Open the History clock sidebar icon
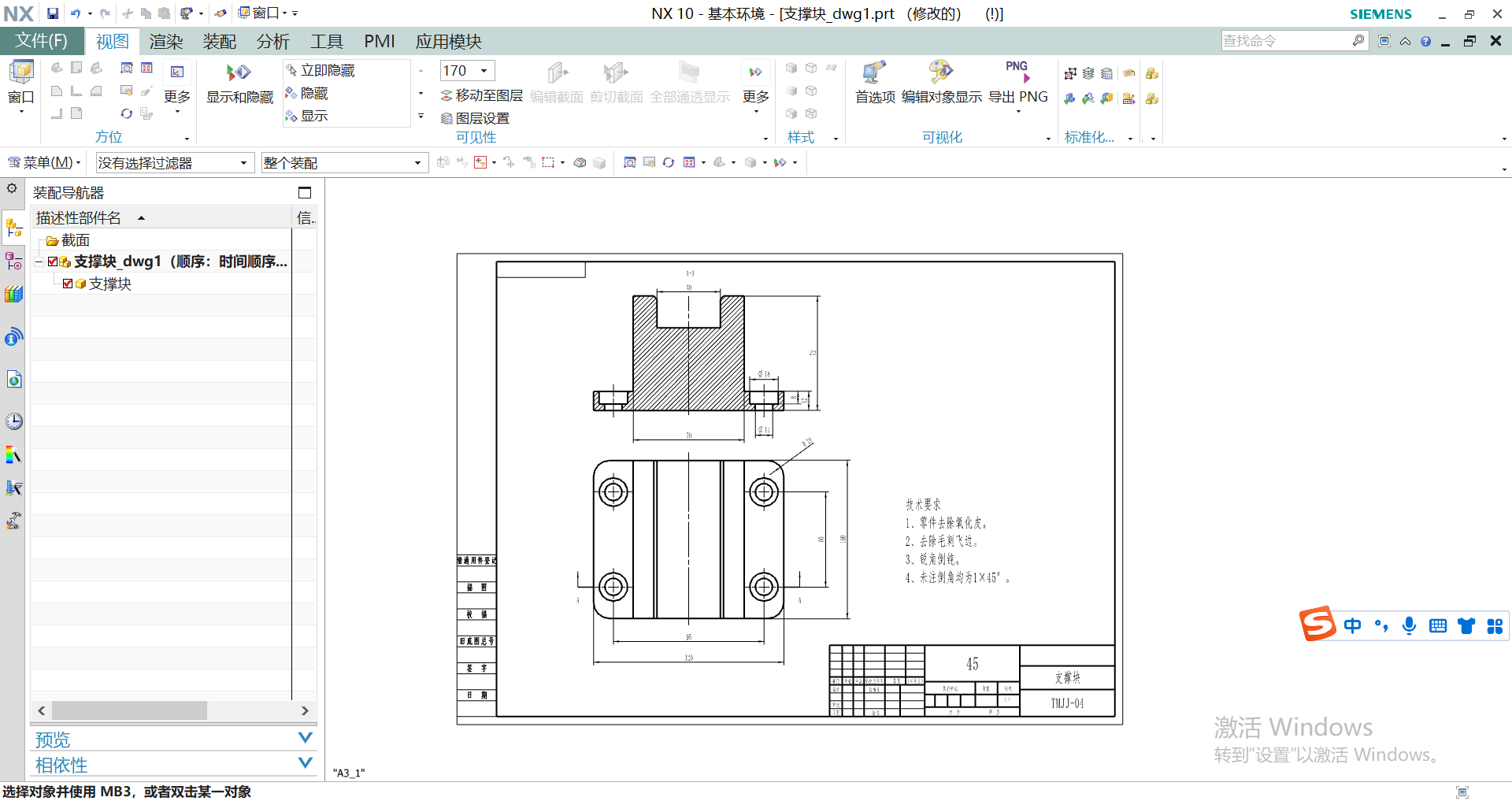This screenshot has width=1512, height=801. 13,421
